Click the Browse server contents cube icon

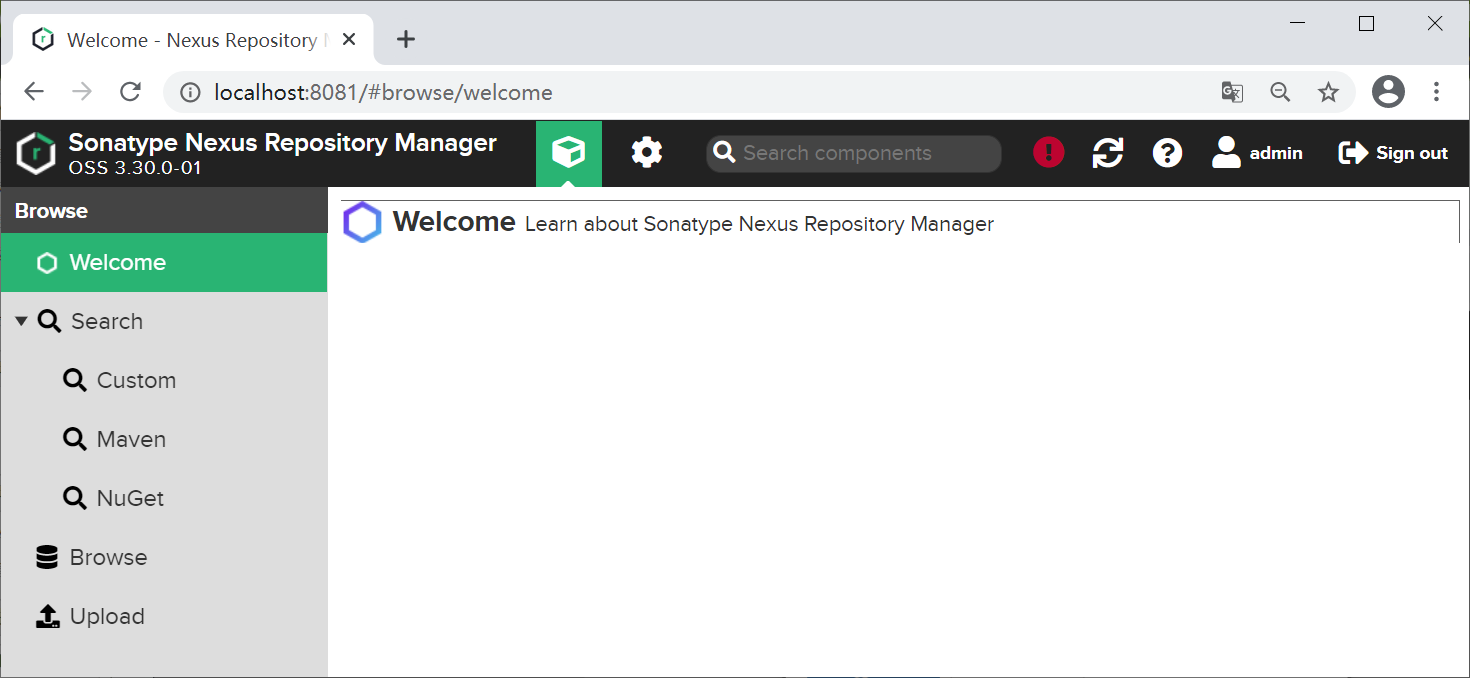click(x=568, y=153)
